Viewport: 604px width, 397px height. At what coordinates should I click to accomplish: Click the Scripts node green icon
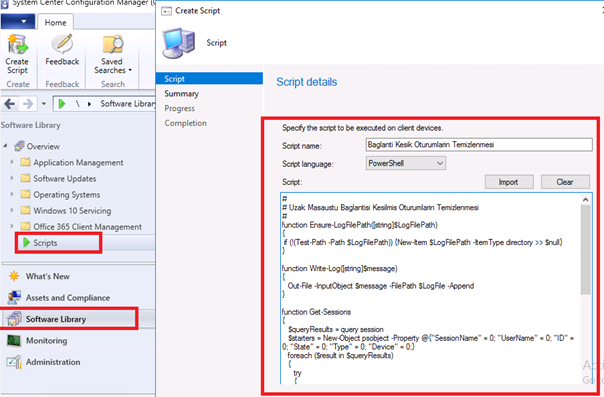tap(26, 243)
